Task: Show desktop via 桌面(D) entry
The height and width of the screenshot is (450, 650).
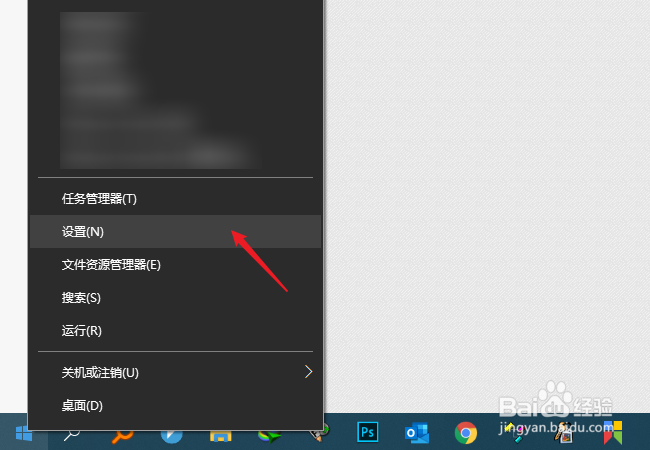Action: click(x=175, y=405)
